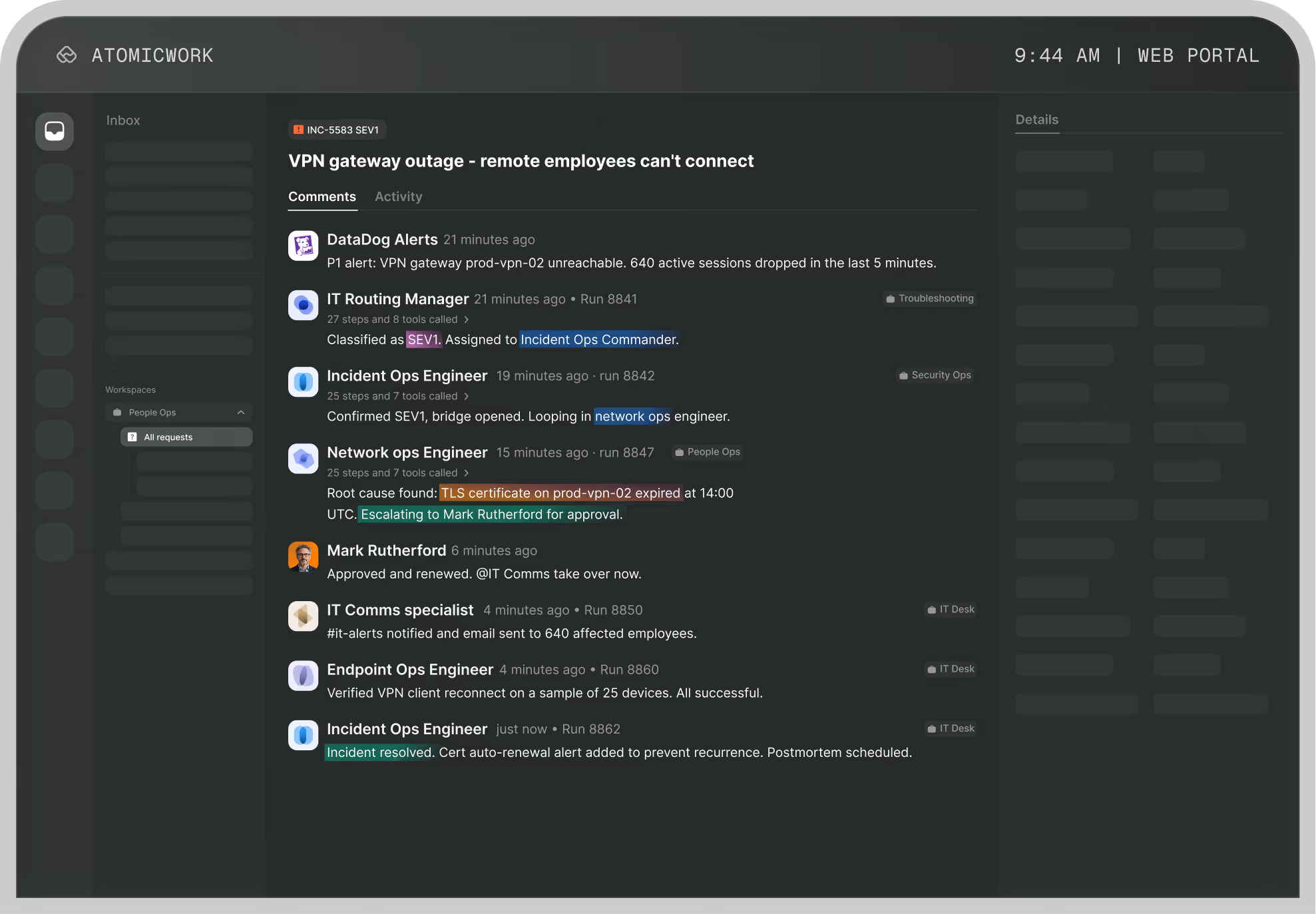The image size is (1316, 914).
Task: Click the 'IT Routing Manager' author name
Action: click(398, 300)
